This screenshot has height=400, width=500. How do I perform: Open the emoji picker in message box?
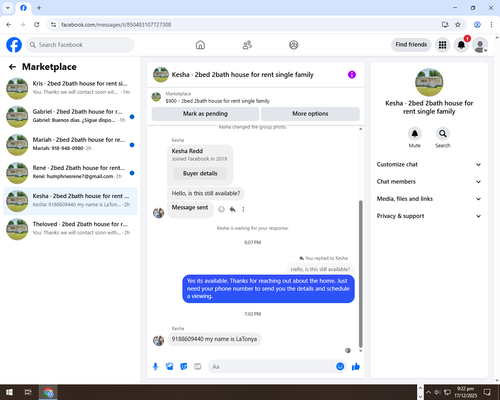click(340, 367)
